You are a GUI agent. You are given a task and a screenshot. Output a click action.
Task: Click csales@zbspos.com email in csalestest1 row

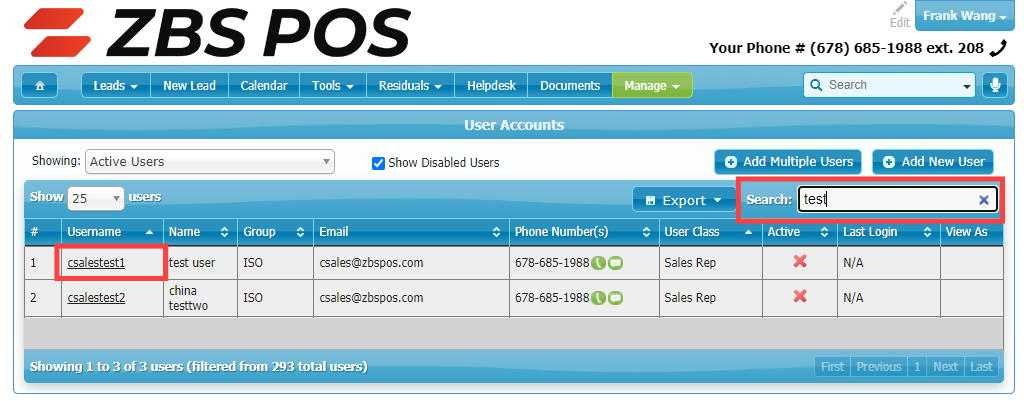371,263
